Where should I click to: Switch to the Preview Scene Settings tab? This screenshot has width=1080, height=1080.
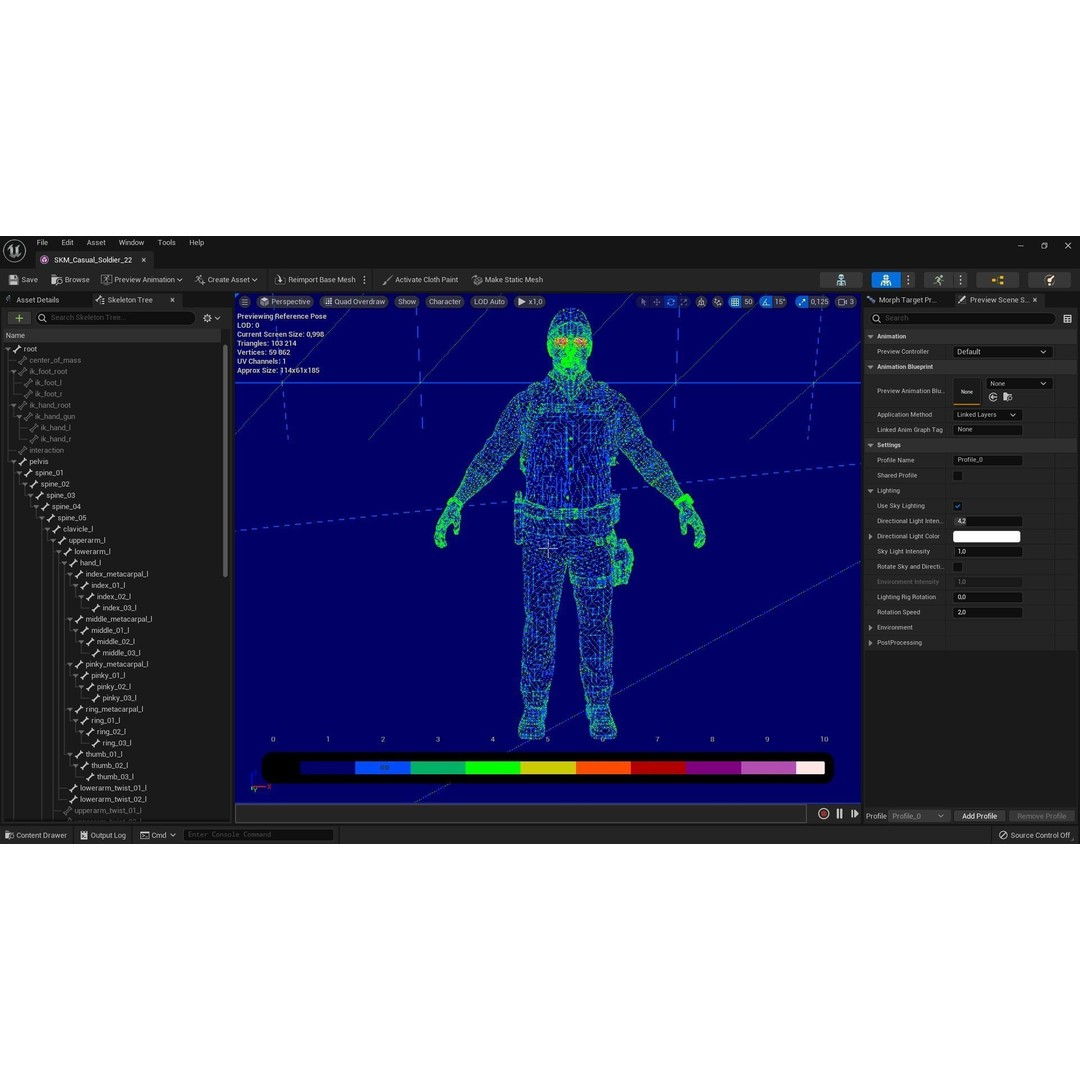[x=997, y=299]
